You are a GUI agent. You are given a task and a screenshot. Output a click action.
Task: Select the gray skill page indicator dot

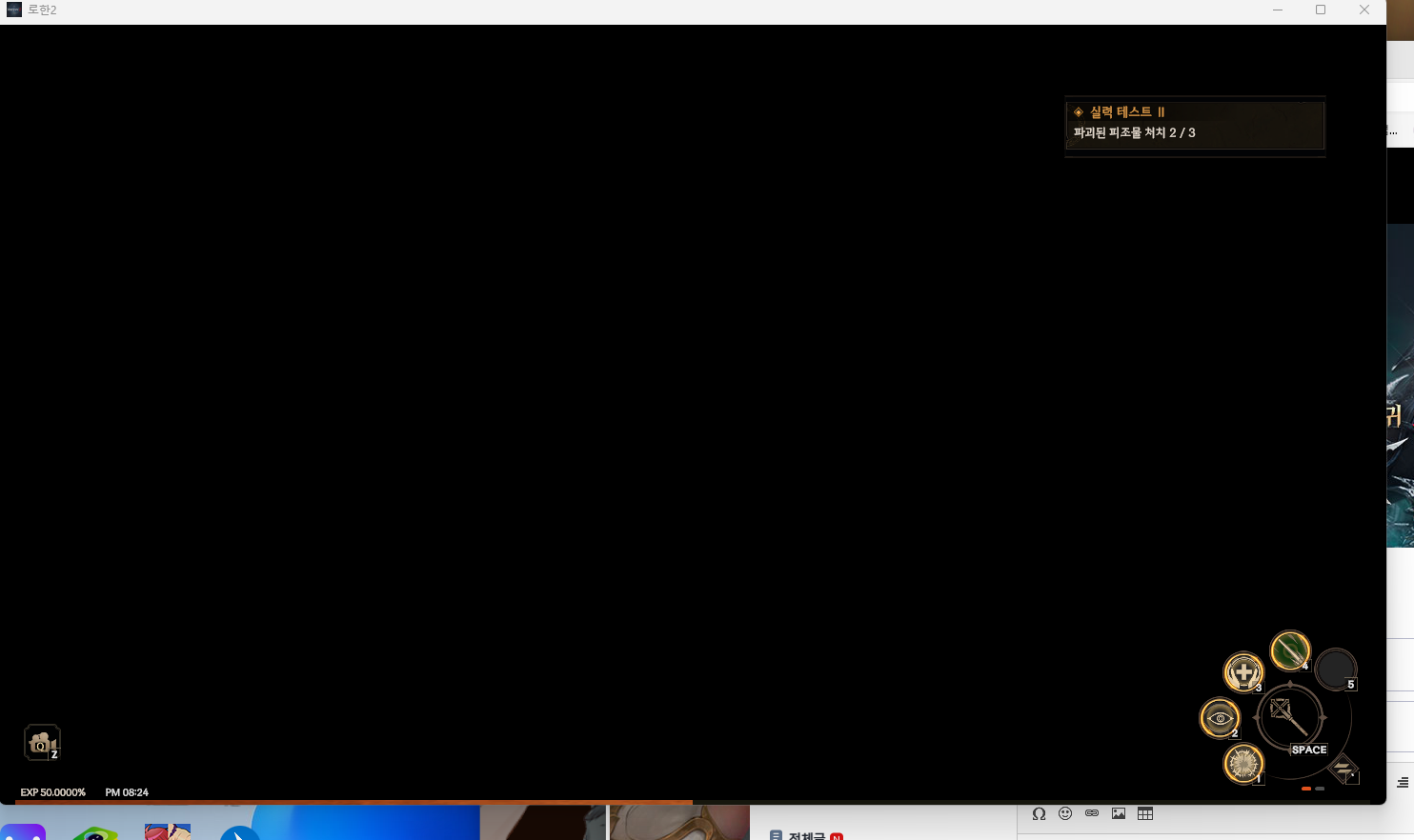(1320, 789)
